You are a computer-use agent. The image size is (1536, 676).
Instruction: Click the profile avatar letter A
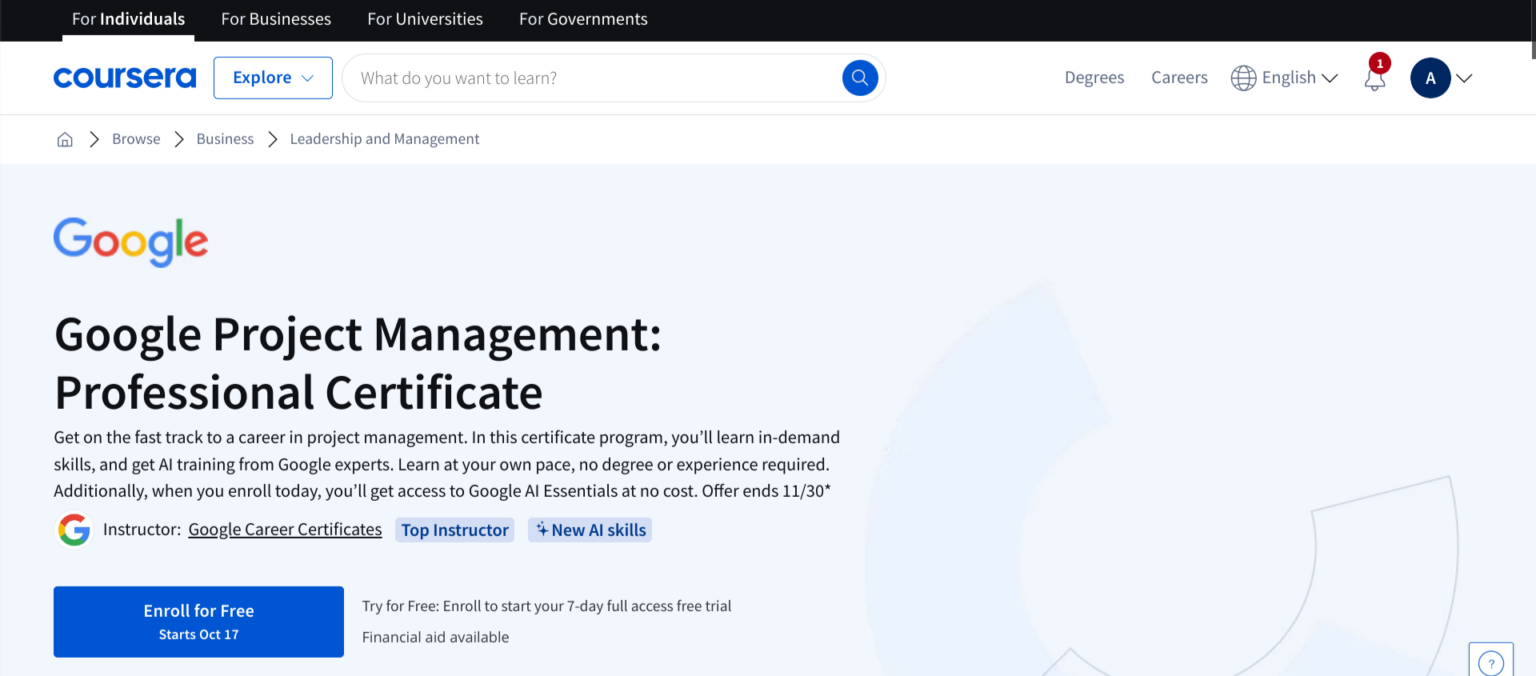(1430, 77)
